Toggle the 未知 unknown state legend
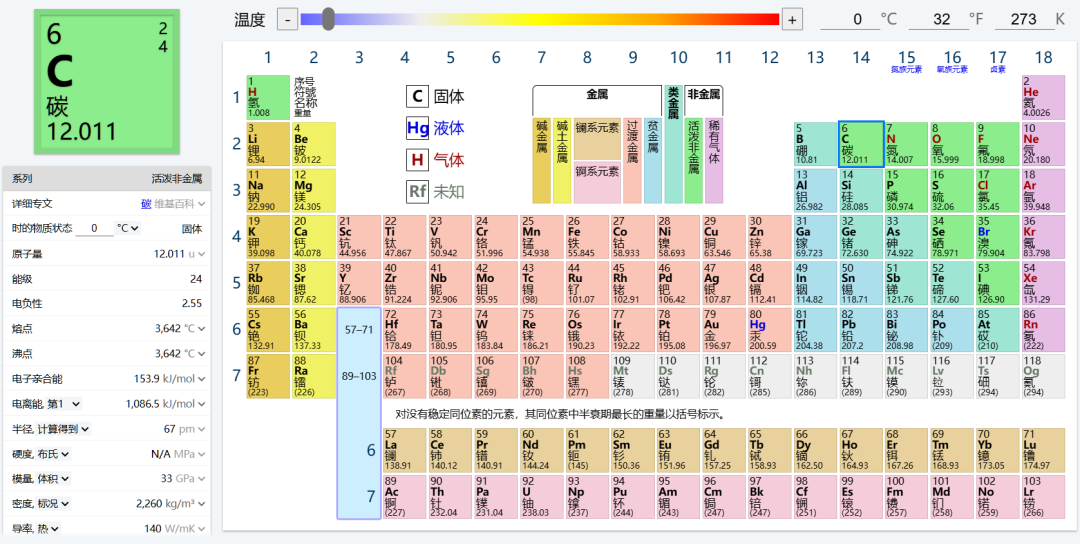 tap(436, 192)
